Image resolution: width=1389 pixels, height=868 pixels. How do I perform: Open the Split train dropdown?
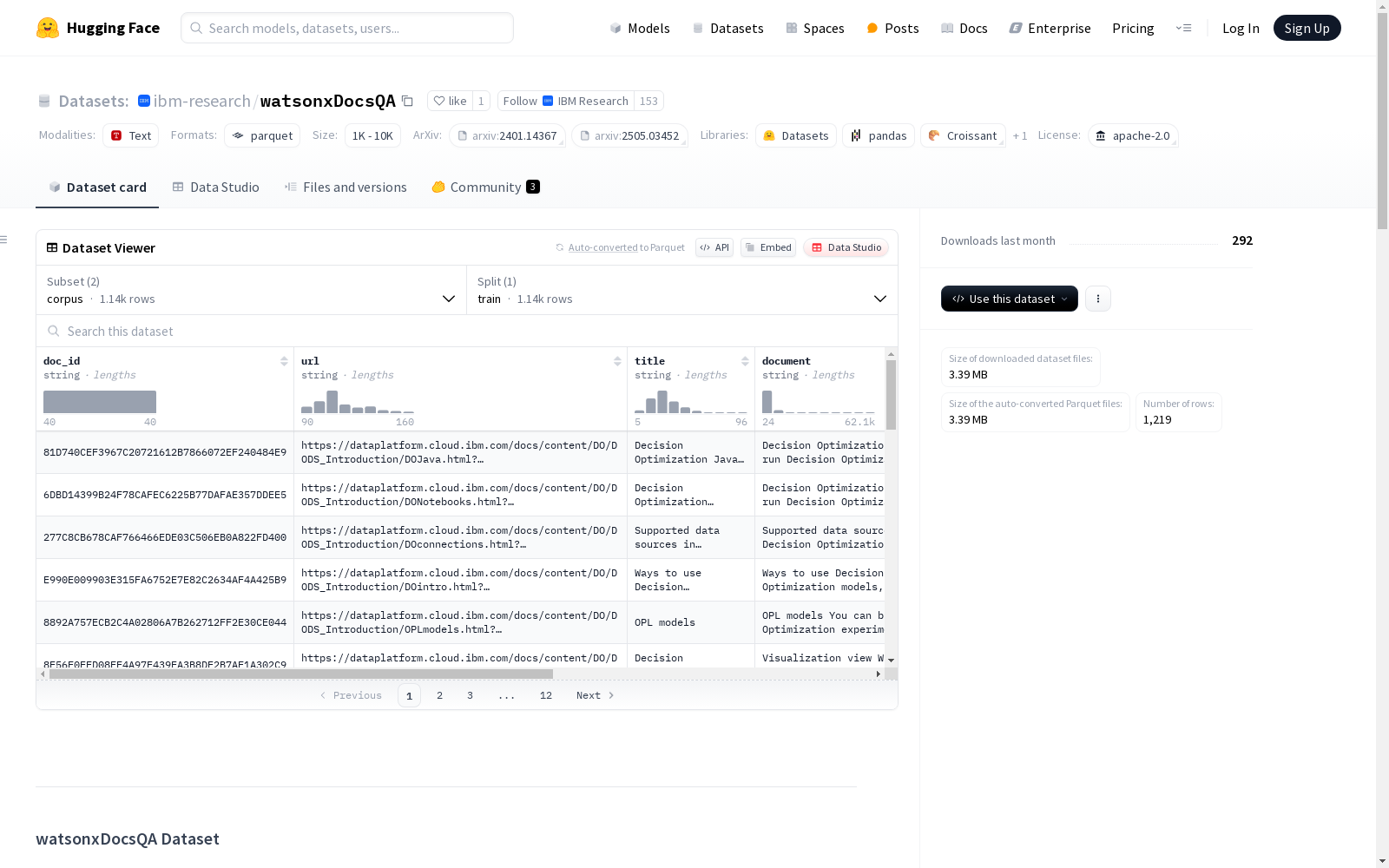[682, 290]
